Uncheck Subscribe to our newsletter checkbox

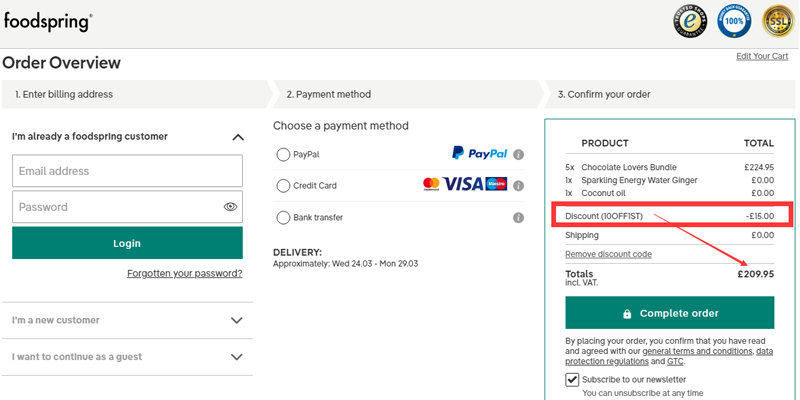[572, 380]
